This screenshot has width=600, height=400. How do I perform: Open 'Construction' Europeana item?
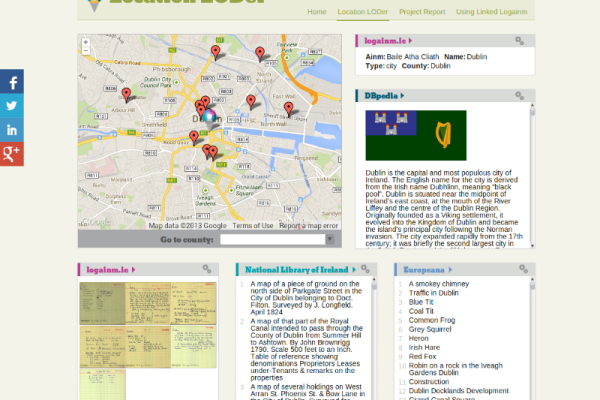[429, 382]
